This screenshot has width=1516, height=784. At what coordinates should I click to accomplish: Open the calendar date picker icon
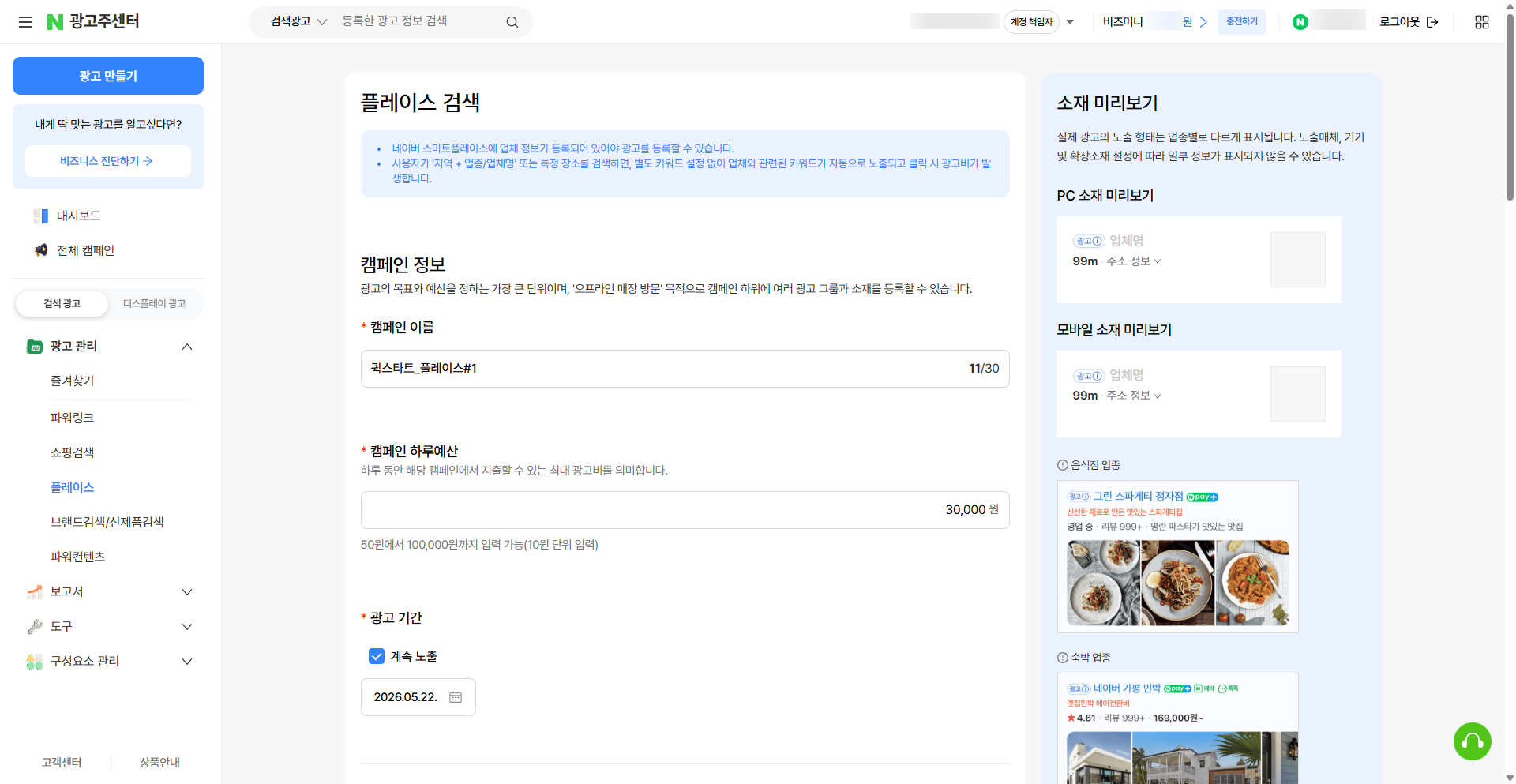pyautogui.click(x=456, y=697)
